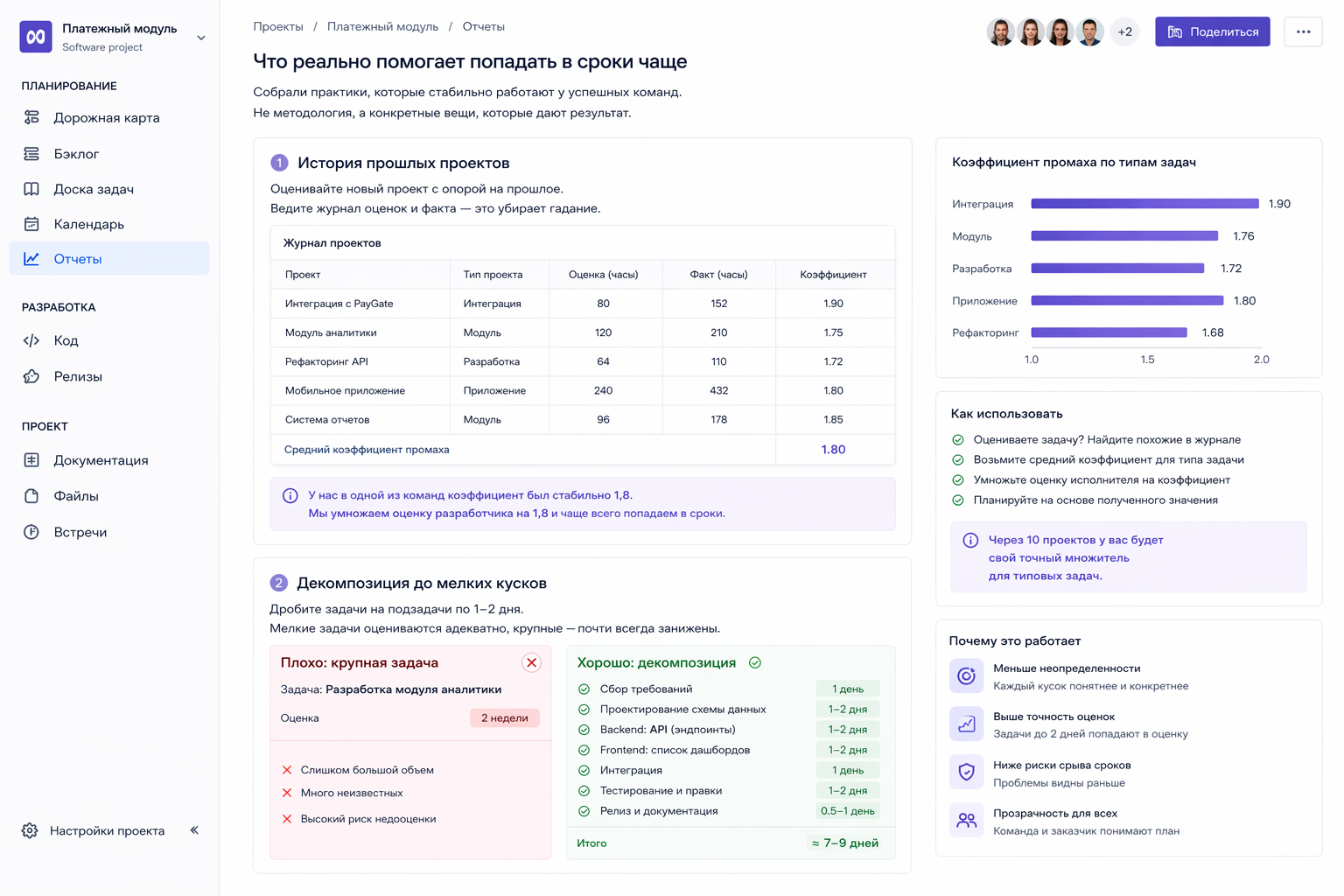This screenshot has height=896, width=1344.
Task: Collapse the sidebar with double-chevron arrow
Action: point(194,830)
